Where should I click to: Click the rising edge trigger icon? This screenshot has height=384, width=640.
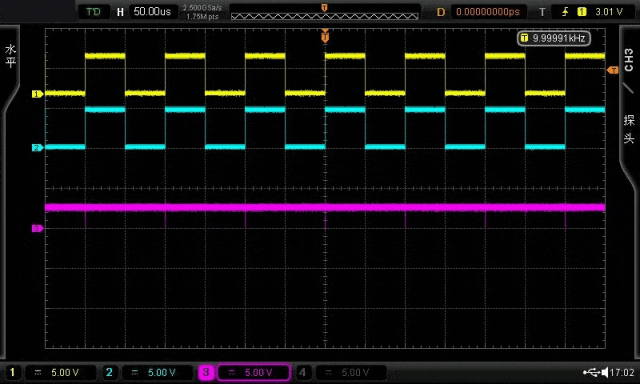[x=565, y=12]
